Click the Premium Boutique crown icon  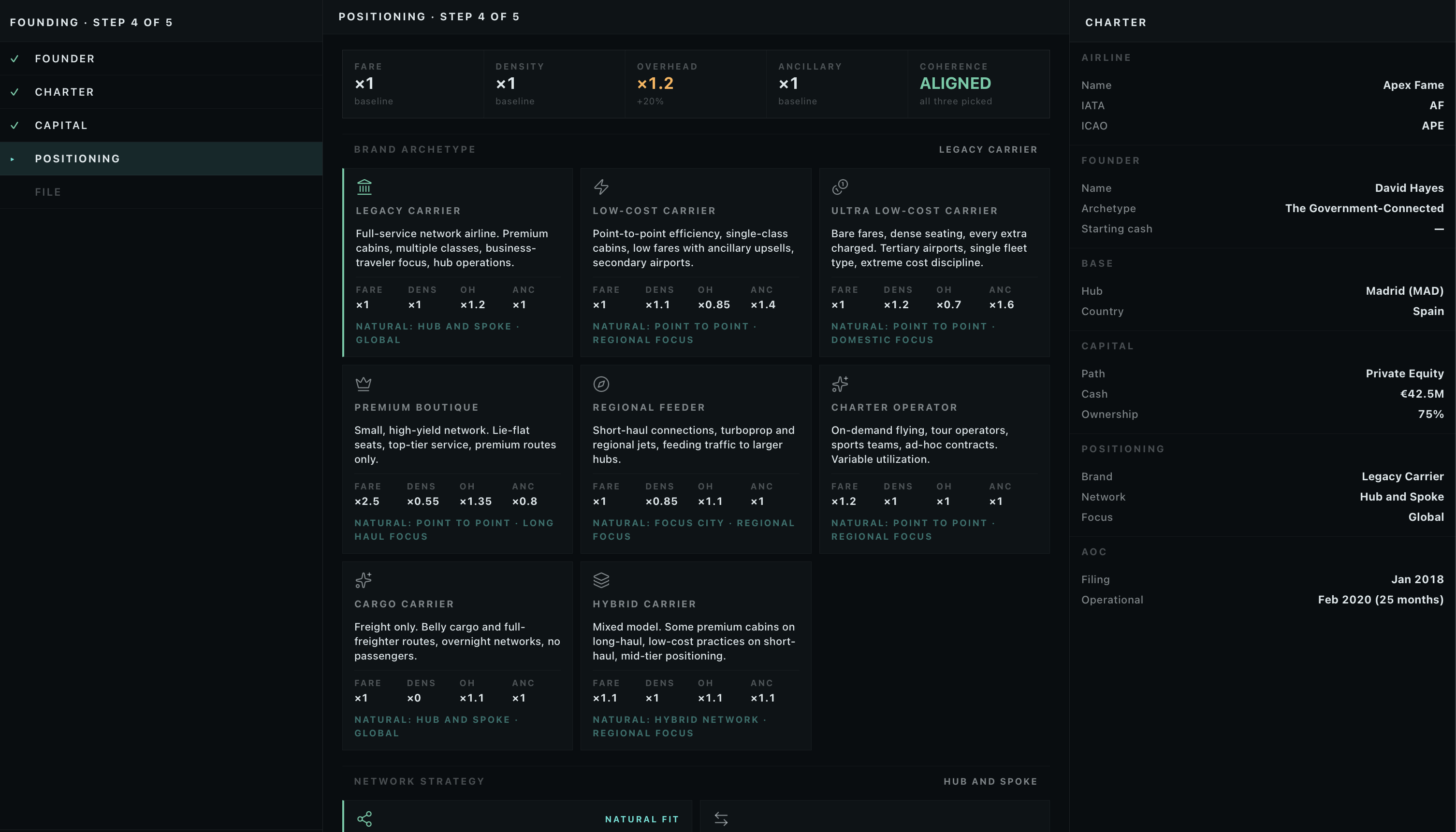click(363, 384)
